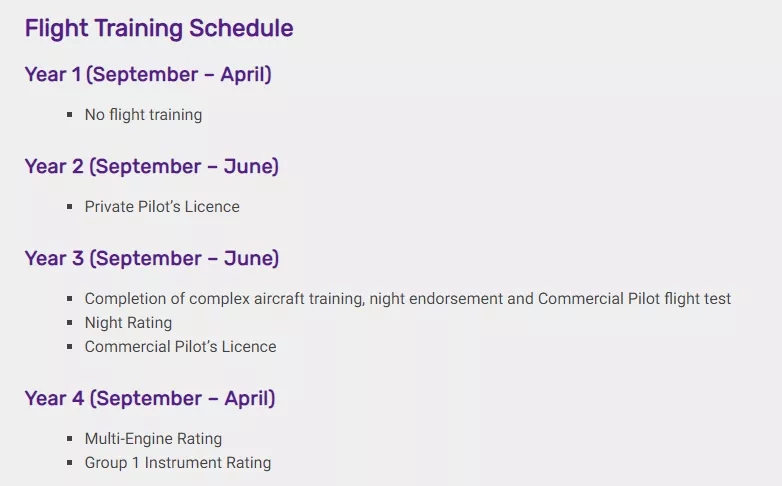Click the Group 1 Instrument Rating item
Screen dimensions: 782x486
pyautogui.click(x=178, y=463)
